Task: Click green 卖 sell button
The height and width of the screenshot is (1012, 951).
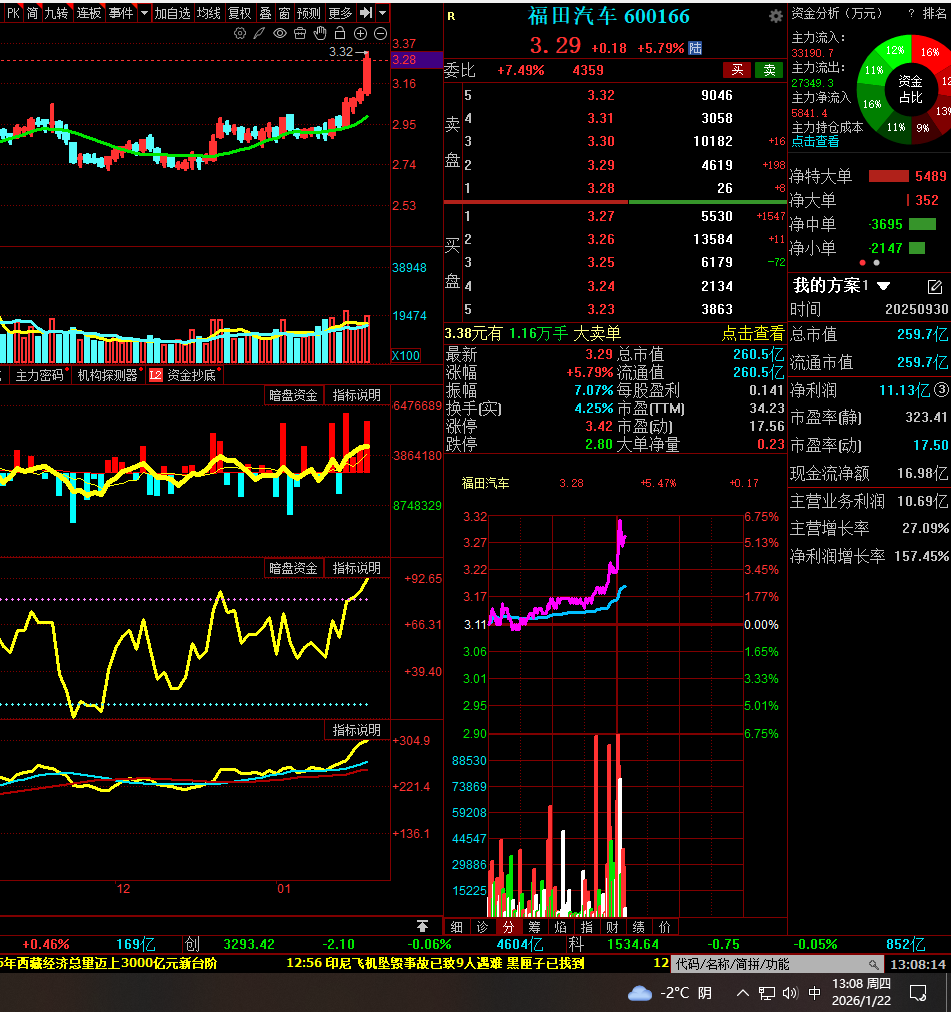Action: point(769,70)
